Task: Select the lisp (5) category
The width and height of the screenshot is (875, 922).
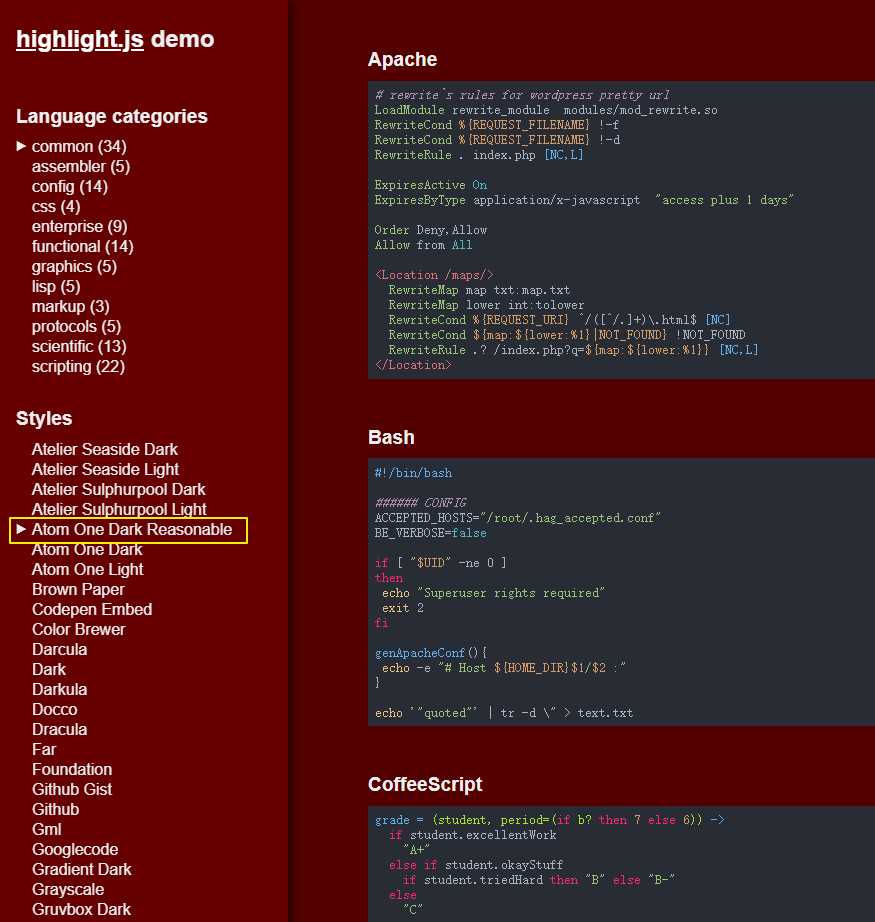Action: pyautogui.click(x=56, y=286)
